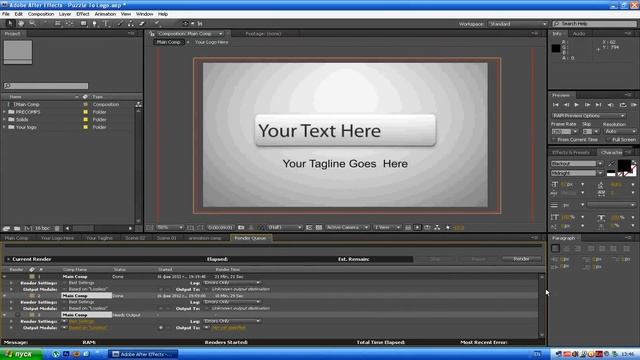Switch to the Your Tagline timeline tab
The height and width of the screenshot is (360, 640).
[x=99, y=238]
